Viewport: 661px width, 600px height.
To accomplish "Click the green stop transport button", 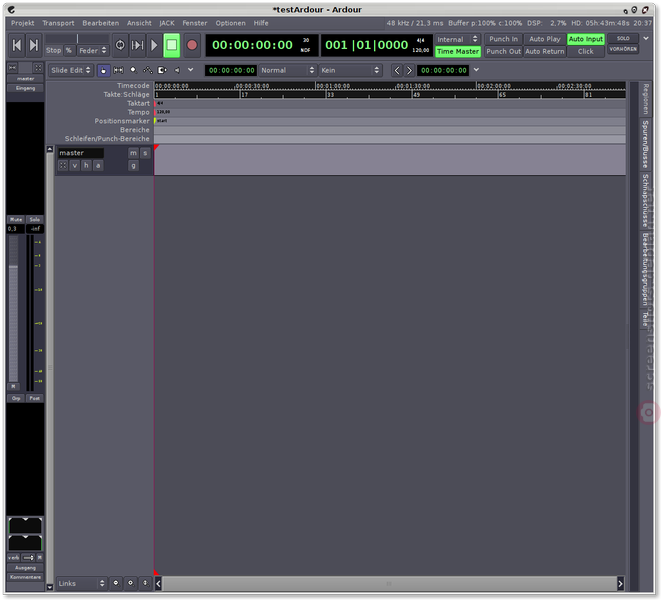I will click(172, 45).
